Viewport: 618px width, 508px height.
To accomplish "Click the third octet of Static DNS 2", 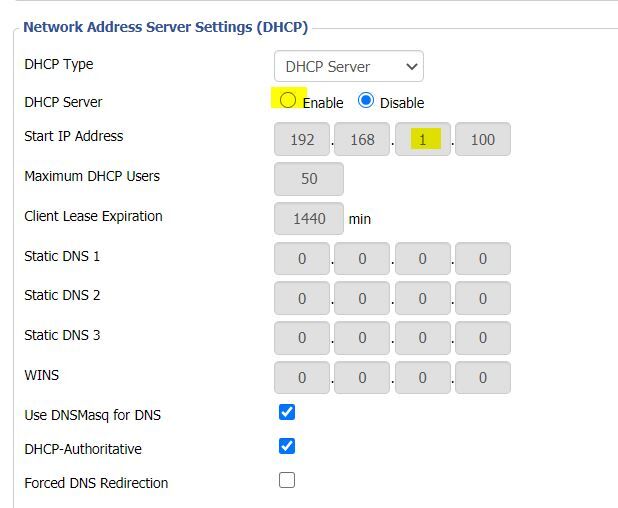I will [423, 298].
